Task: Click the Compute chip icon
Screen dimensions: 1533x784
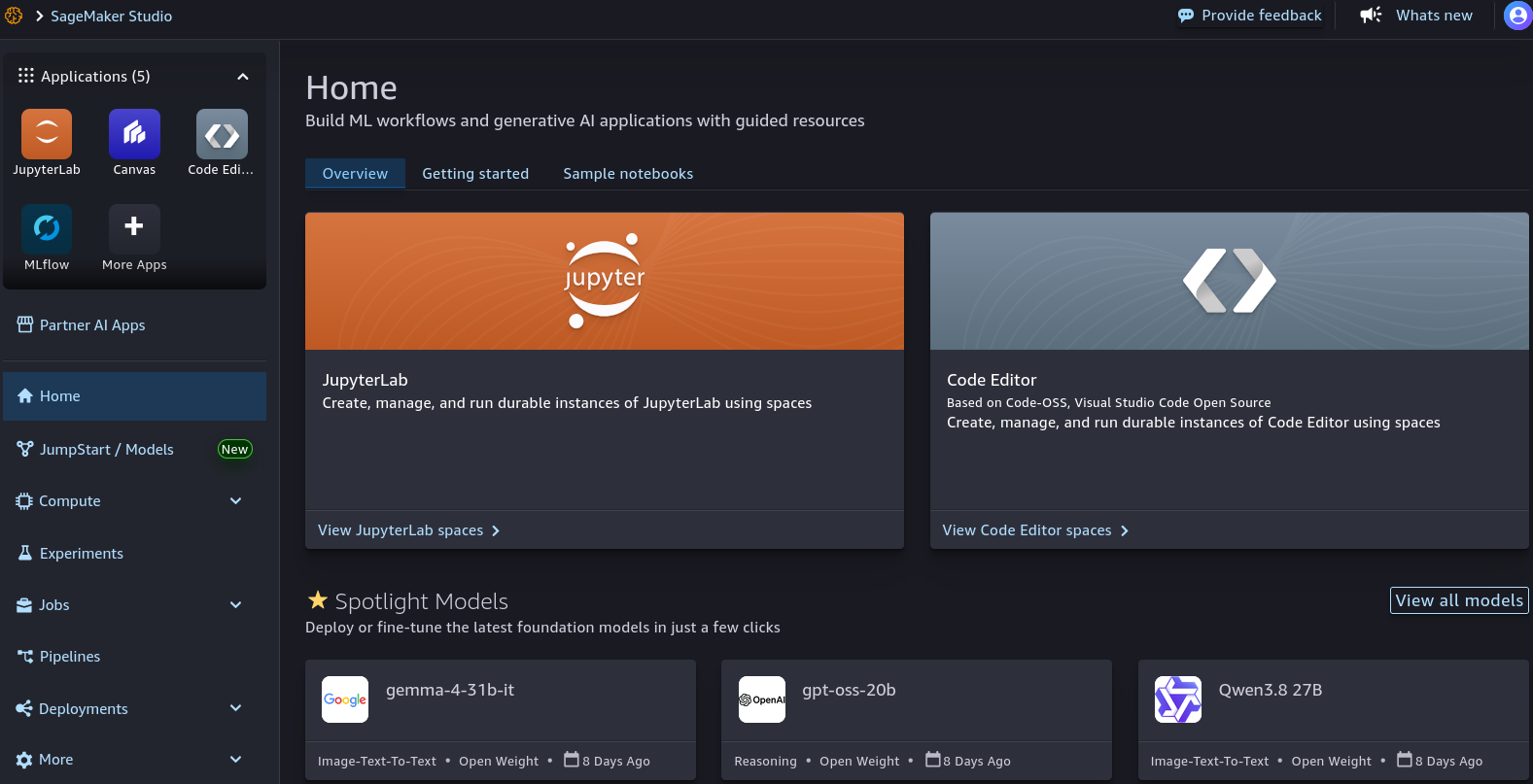Action: point(24,501)
